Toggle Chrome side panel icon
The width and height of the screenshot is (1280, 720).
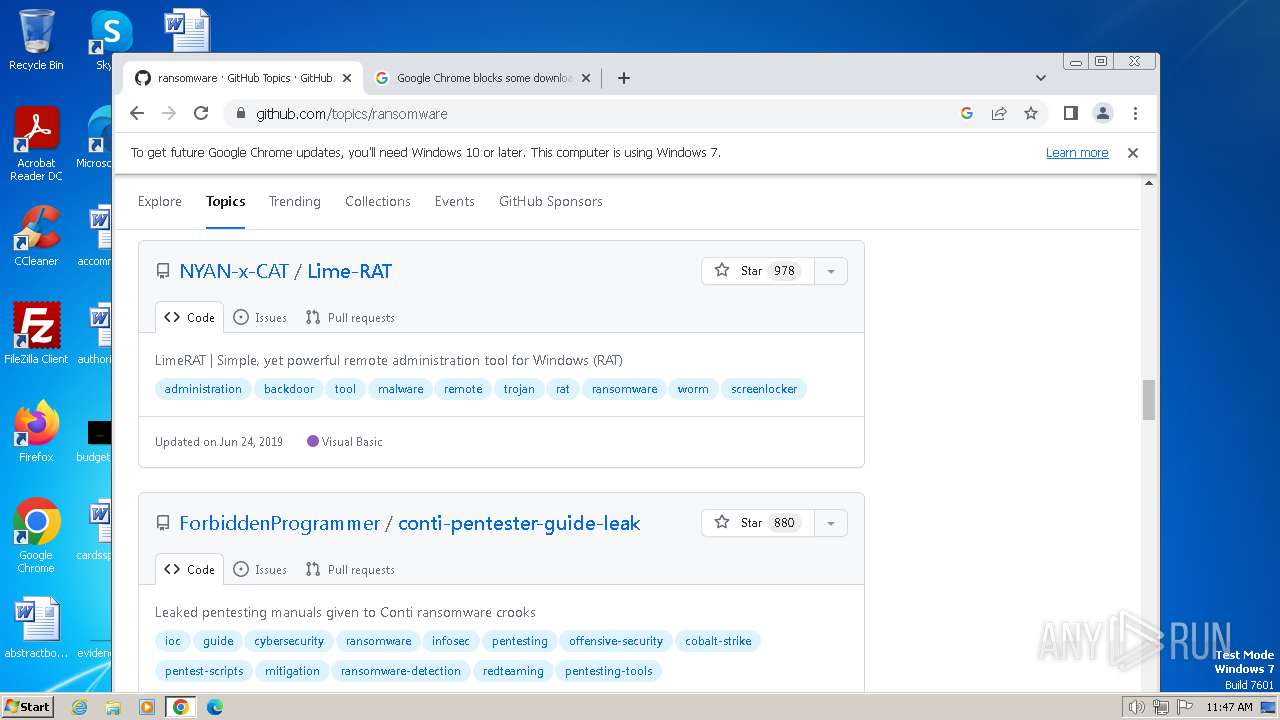pos(1070,113)
